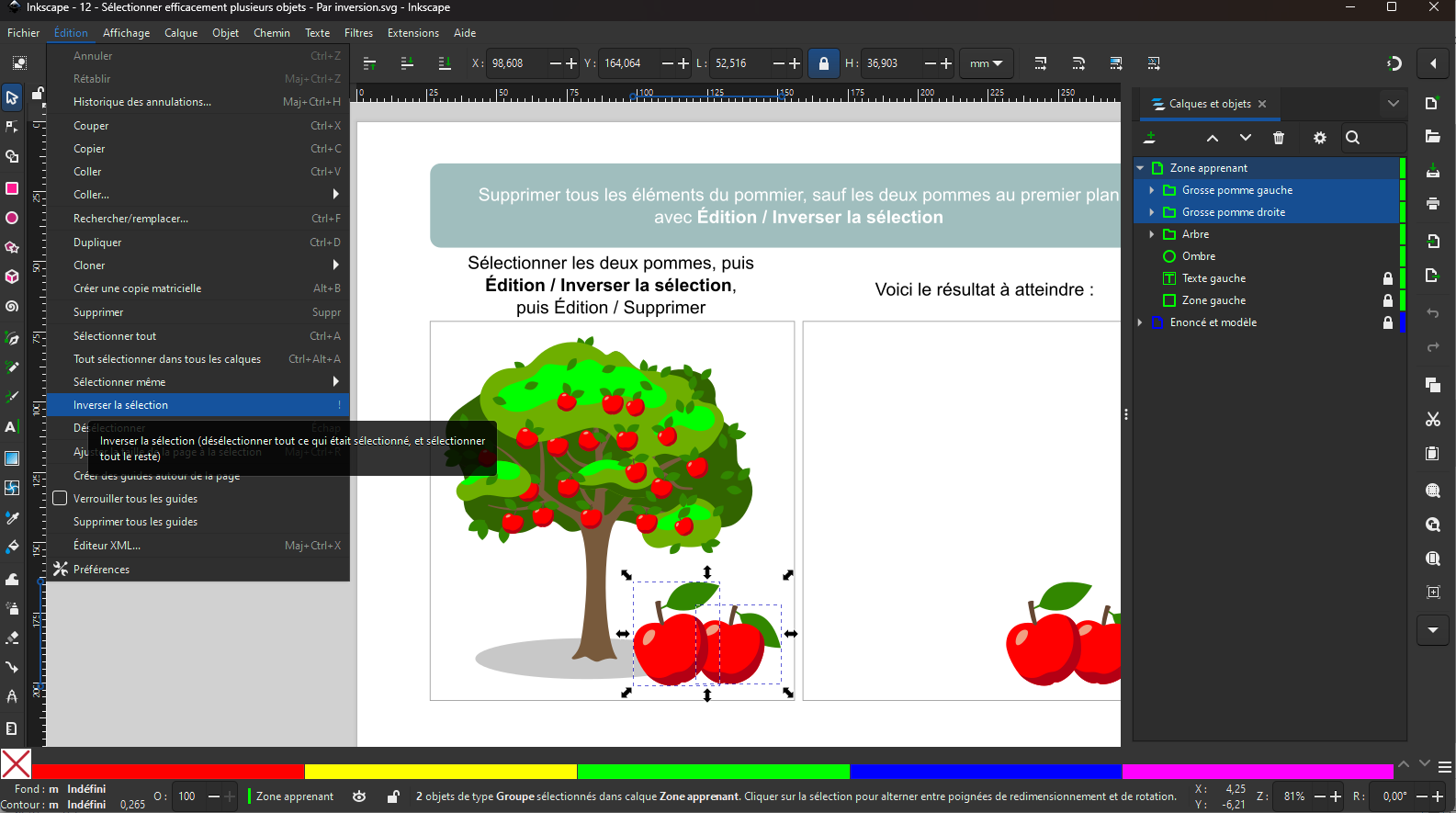This screenshot has width=1456, height=813.
Task: Open Éditeur XML...
Action: click(198, 546)
